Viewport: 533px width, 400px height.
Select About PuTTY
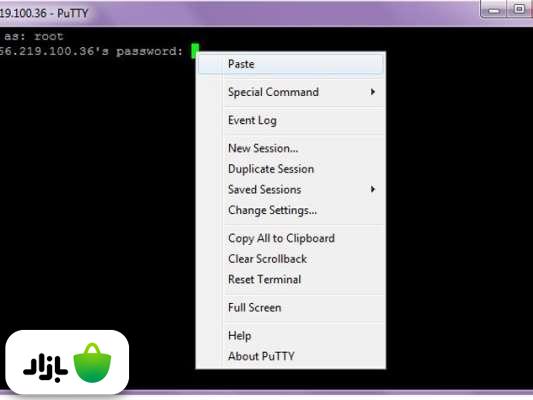point(291,356)
